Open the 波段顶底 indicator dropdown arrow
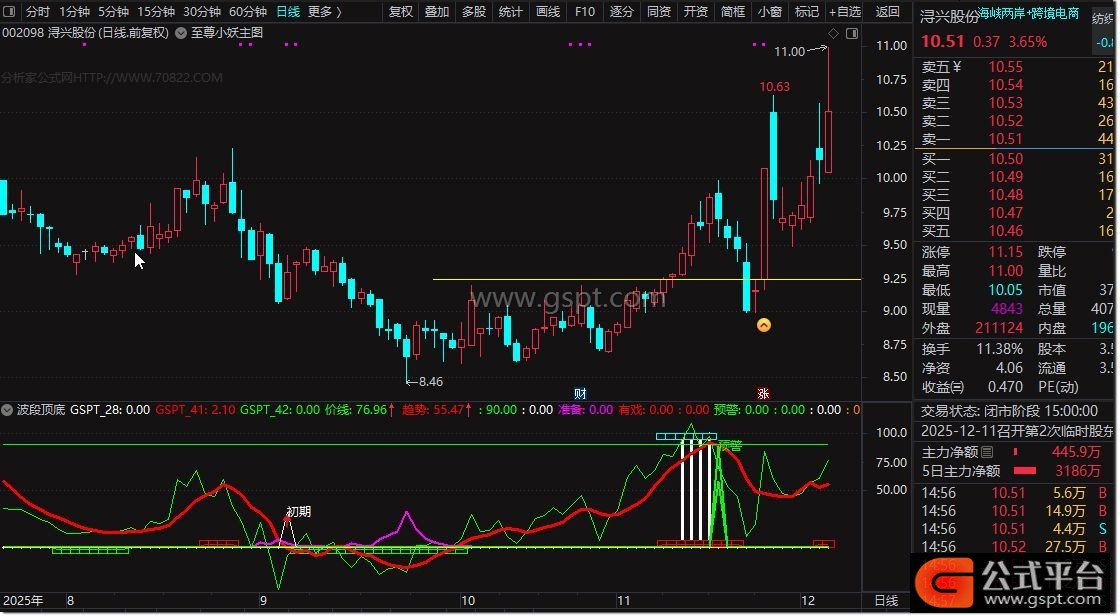 click(x=7, y=410)
